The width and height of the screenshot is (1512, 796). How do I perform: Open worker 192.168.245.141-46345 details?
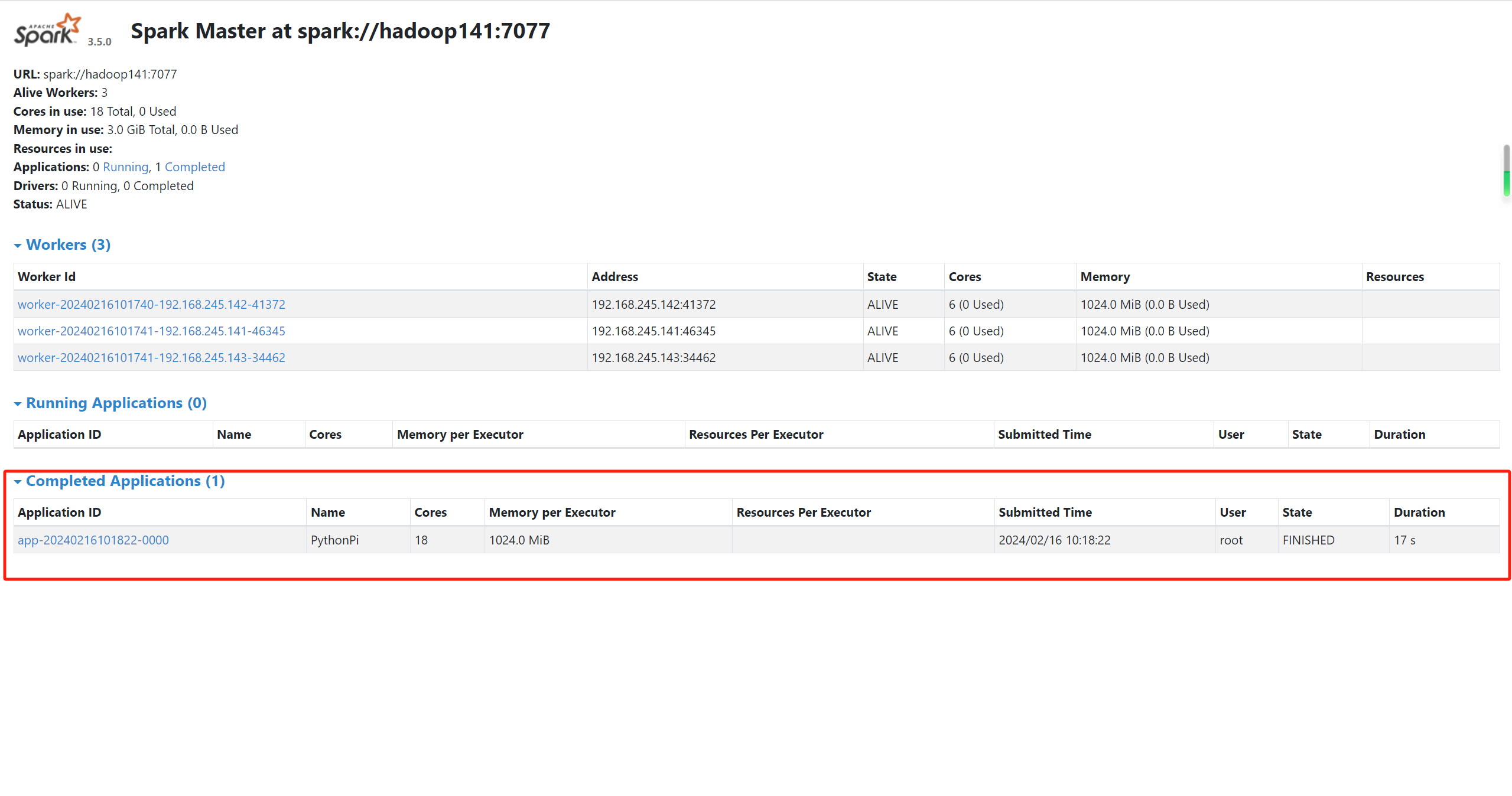(x=151, y=331)
